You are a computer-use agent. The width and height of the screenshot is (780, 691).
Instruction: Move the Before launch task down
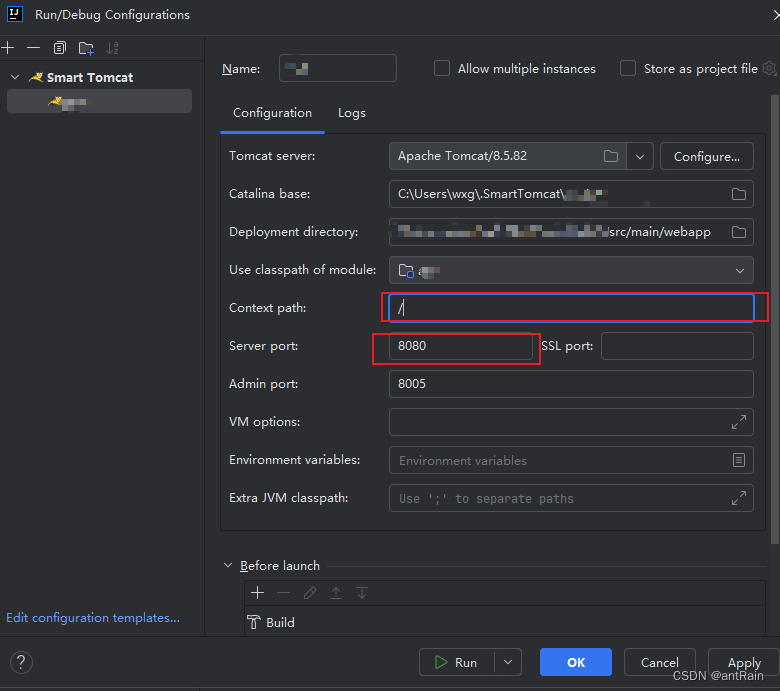pos(362,592)
